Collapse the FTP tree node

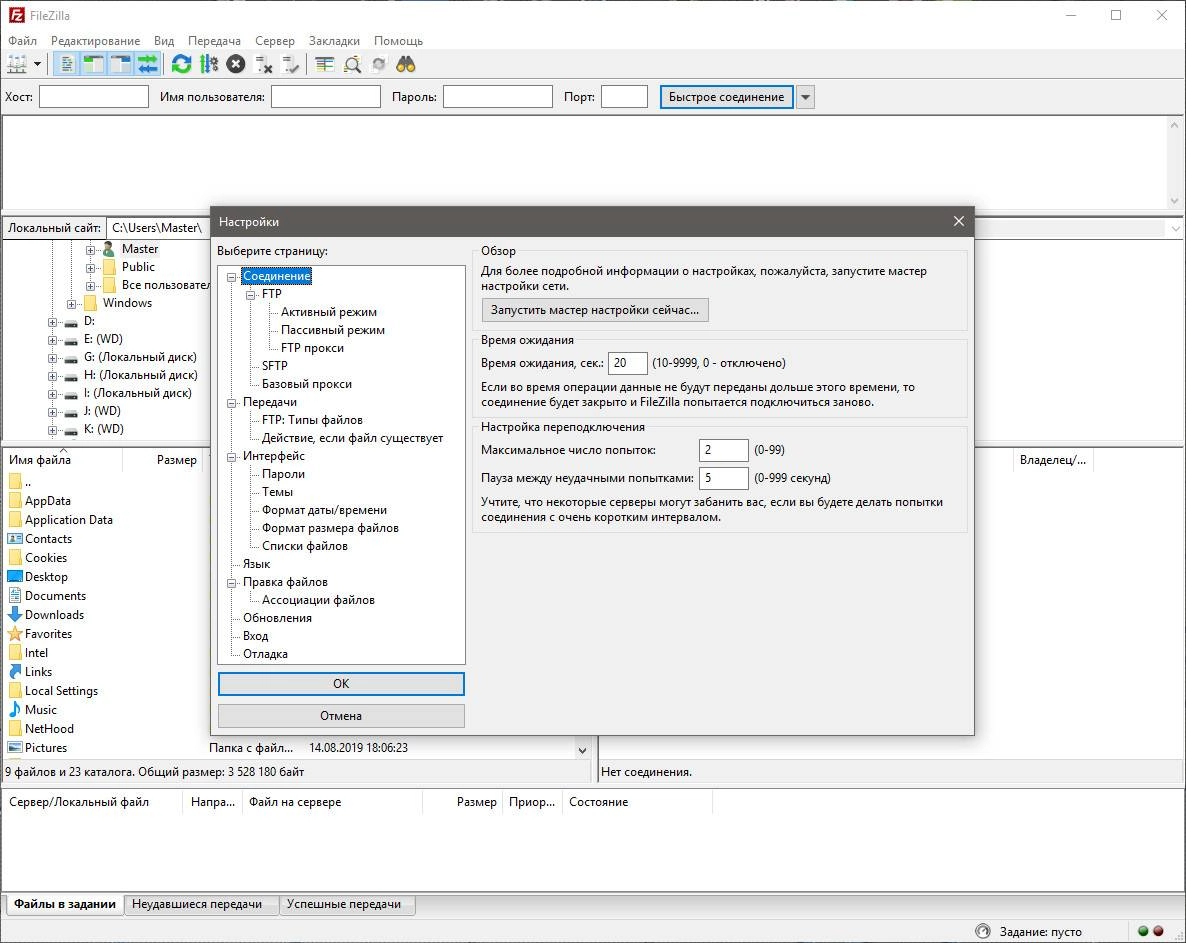click(x=250, y=295)
